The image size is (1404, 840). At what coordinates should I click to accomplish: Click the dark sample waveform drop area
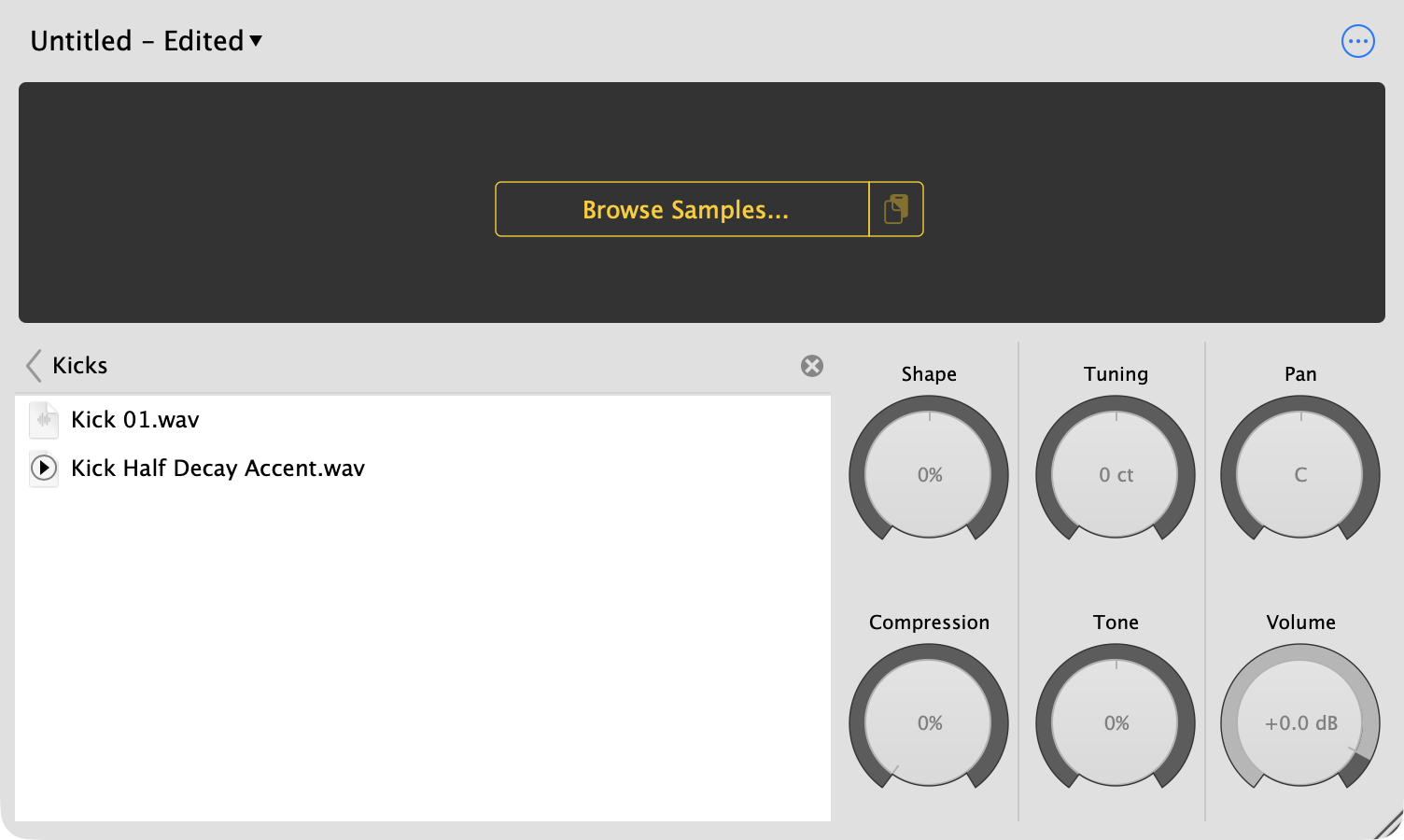pos(702,121)
